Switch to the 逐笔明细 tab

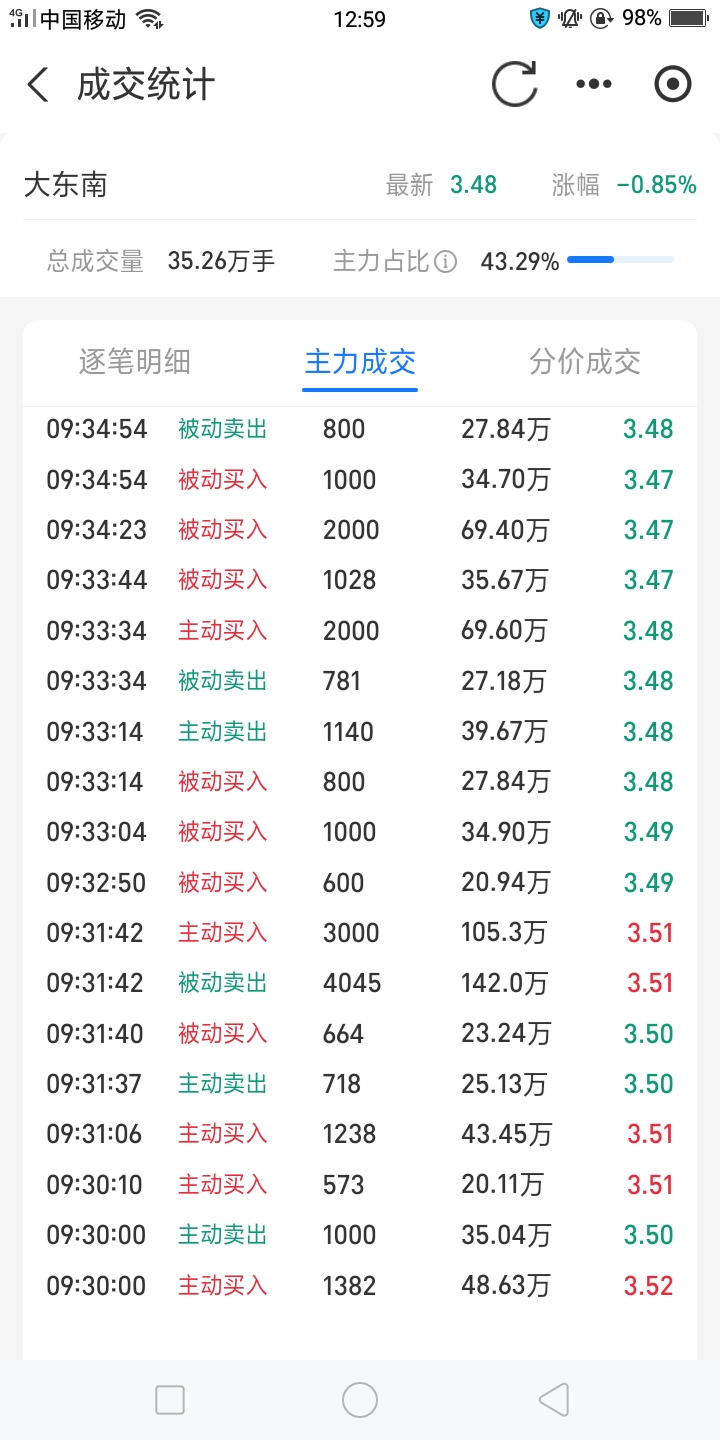click(x=134, y=362)
